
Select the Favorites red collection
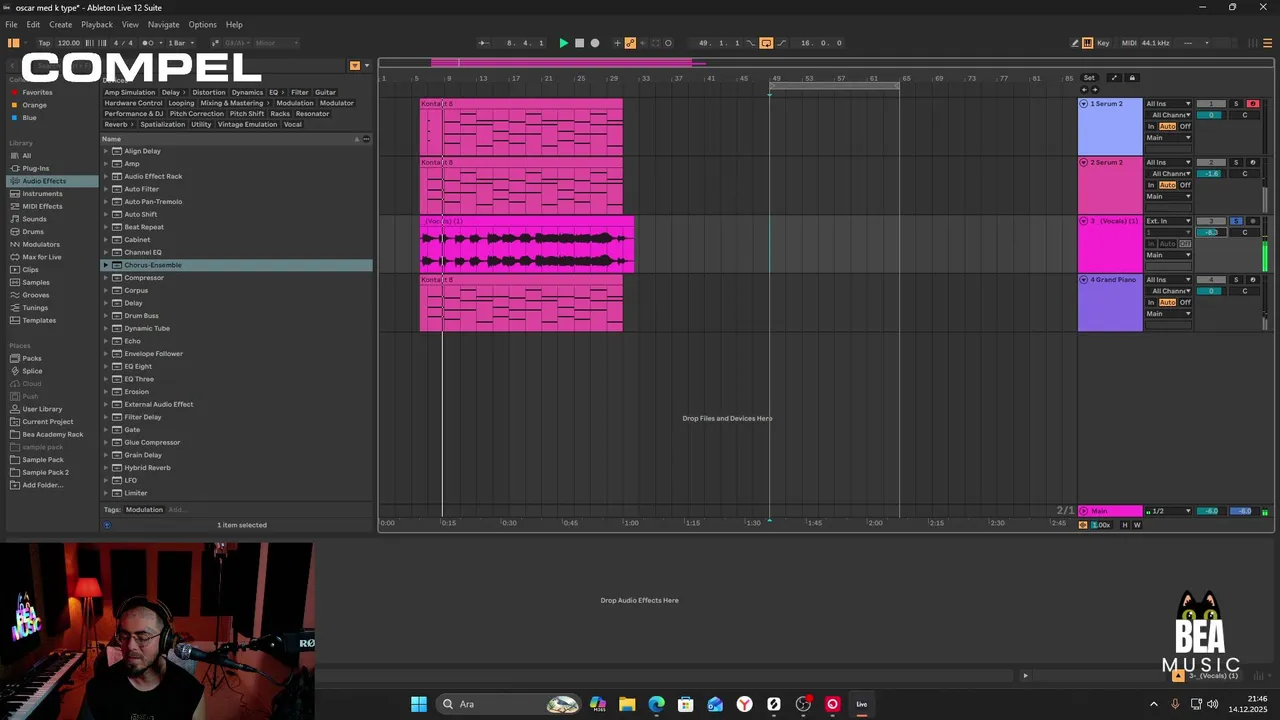tap(37, 92)
